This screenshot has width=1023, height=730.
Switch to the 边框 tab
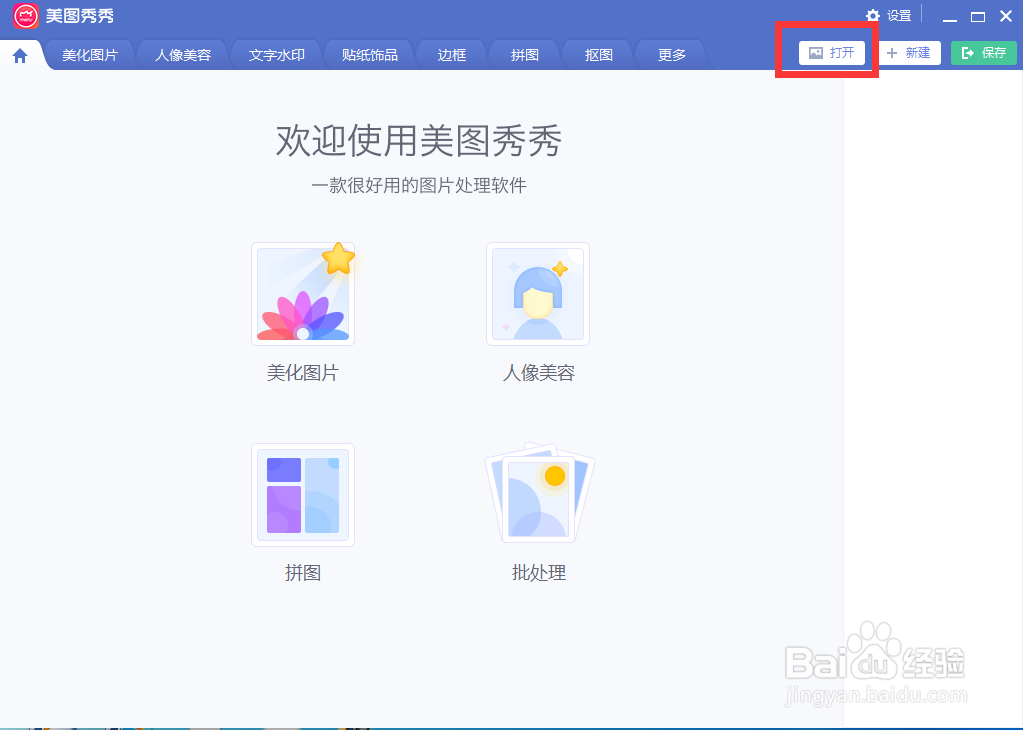[x=451, y=55]
